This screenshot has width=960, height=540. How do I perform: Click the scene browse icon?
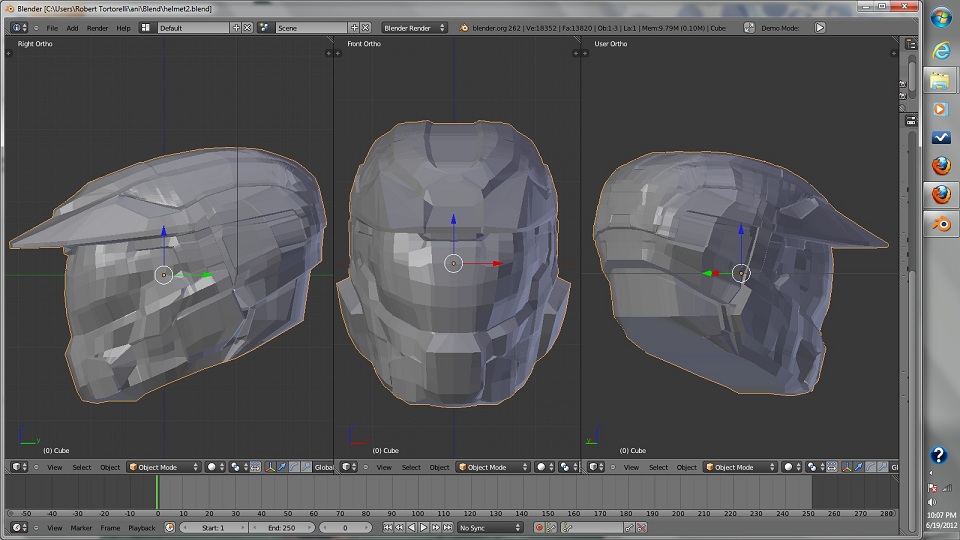pos(264,28)
